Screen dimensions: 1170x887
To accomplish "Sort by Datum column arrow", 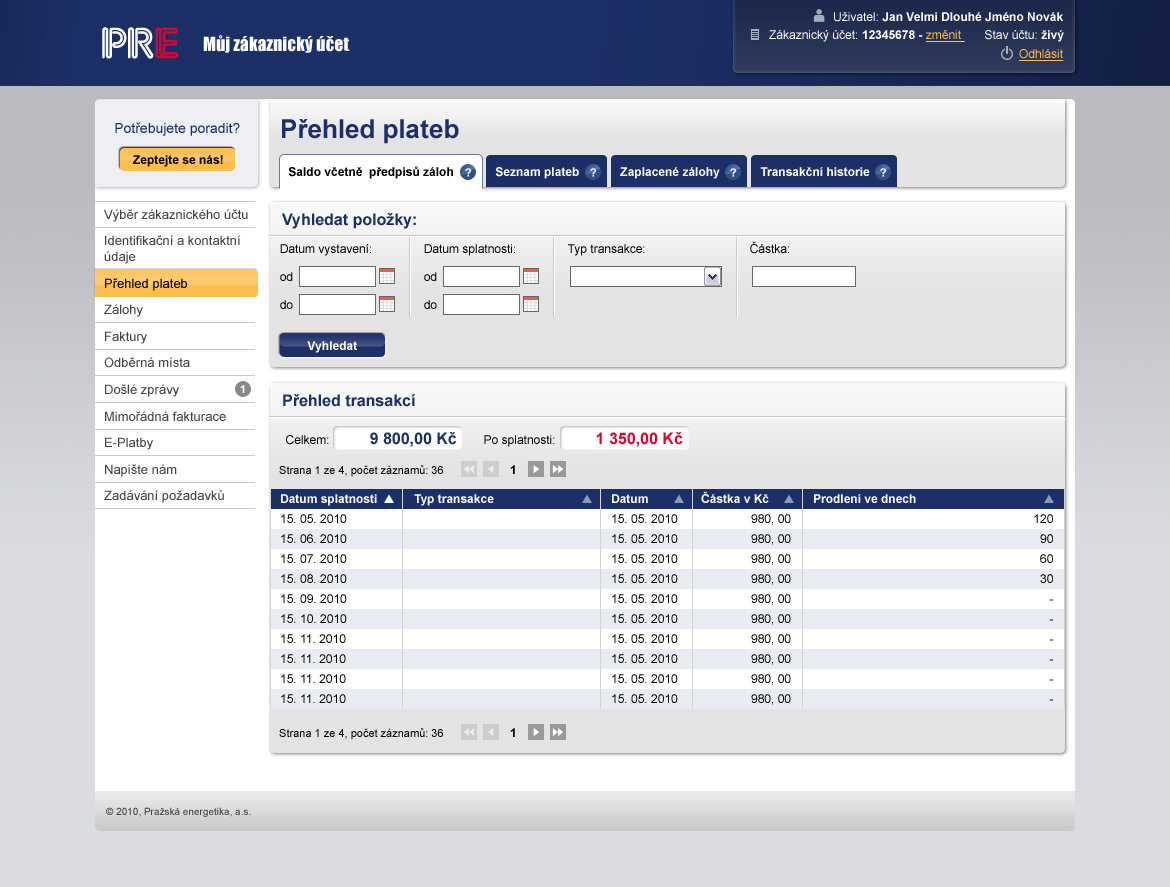I will [x=679, y=499].
